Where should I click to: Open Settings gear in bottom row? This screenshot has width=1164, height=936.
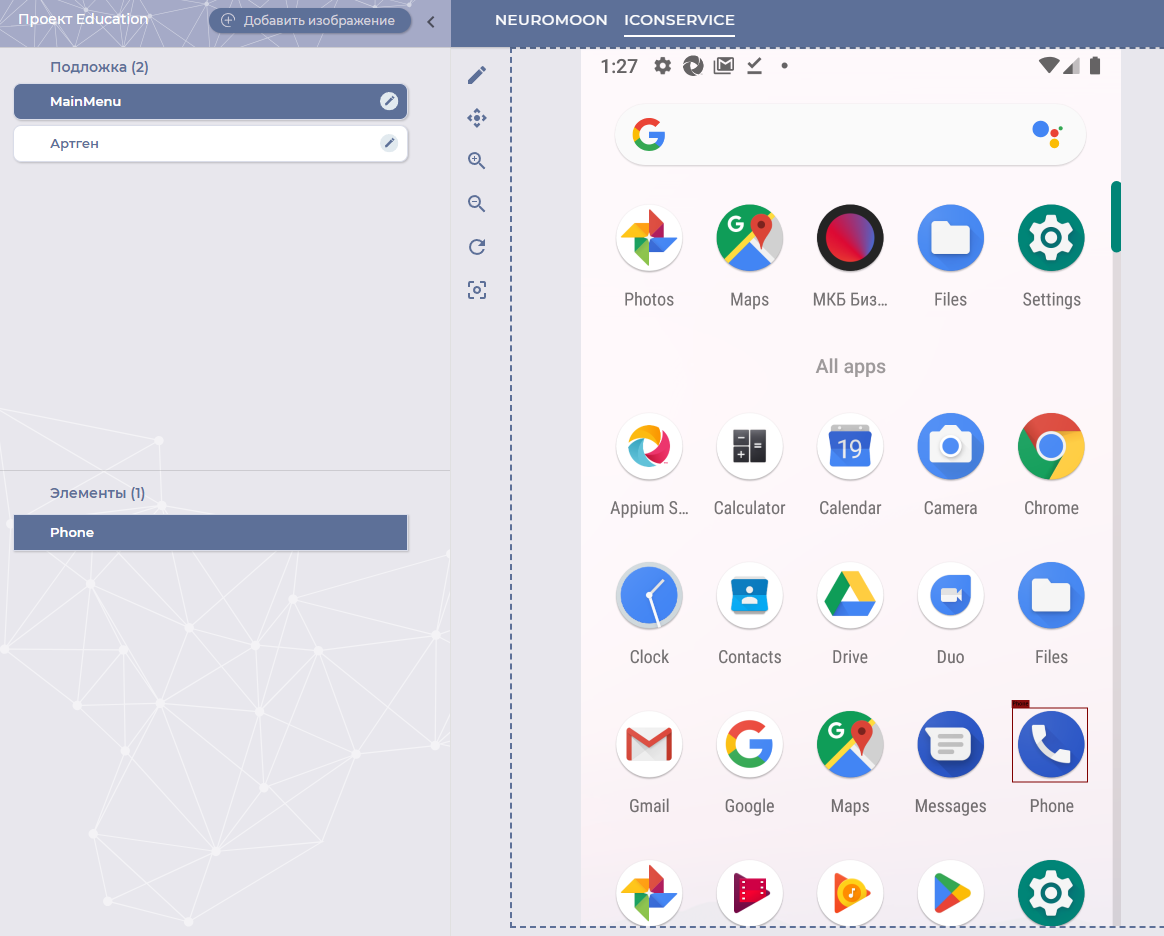click(x=1051, y=893)
